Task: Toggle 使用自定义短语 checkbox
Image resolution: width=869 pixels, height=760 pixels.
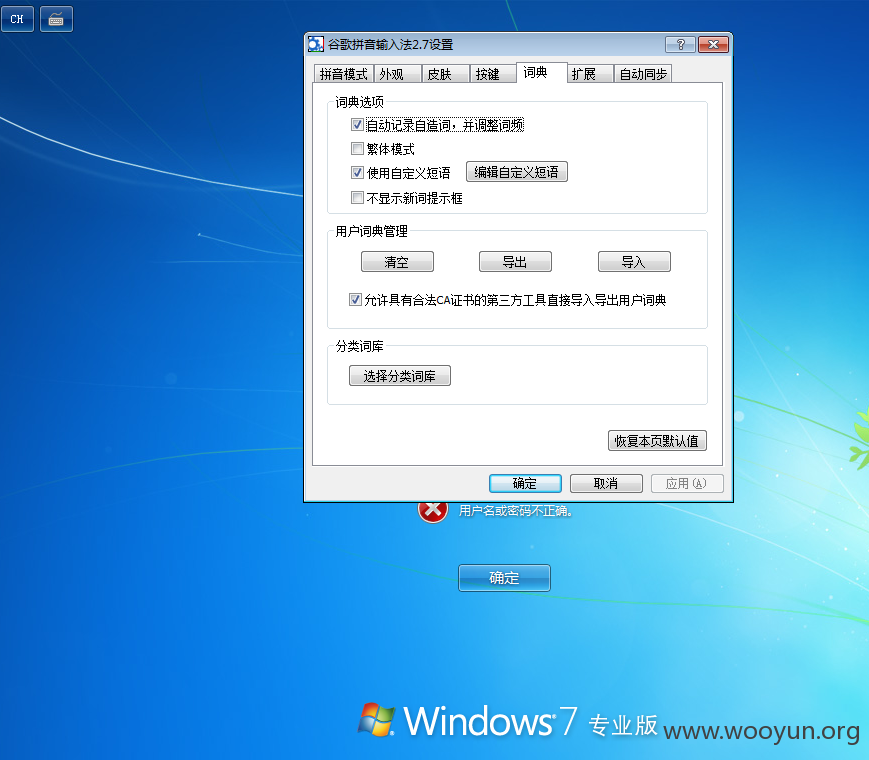Action: coord(357,172)
